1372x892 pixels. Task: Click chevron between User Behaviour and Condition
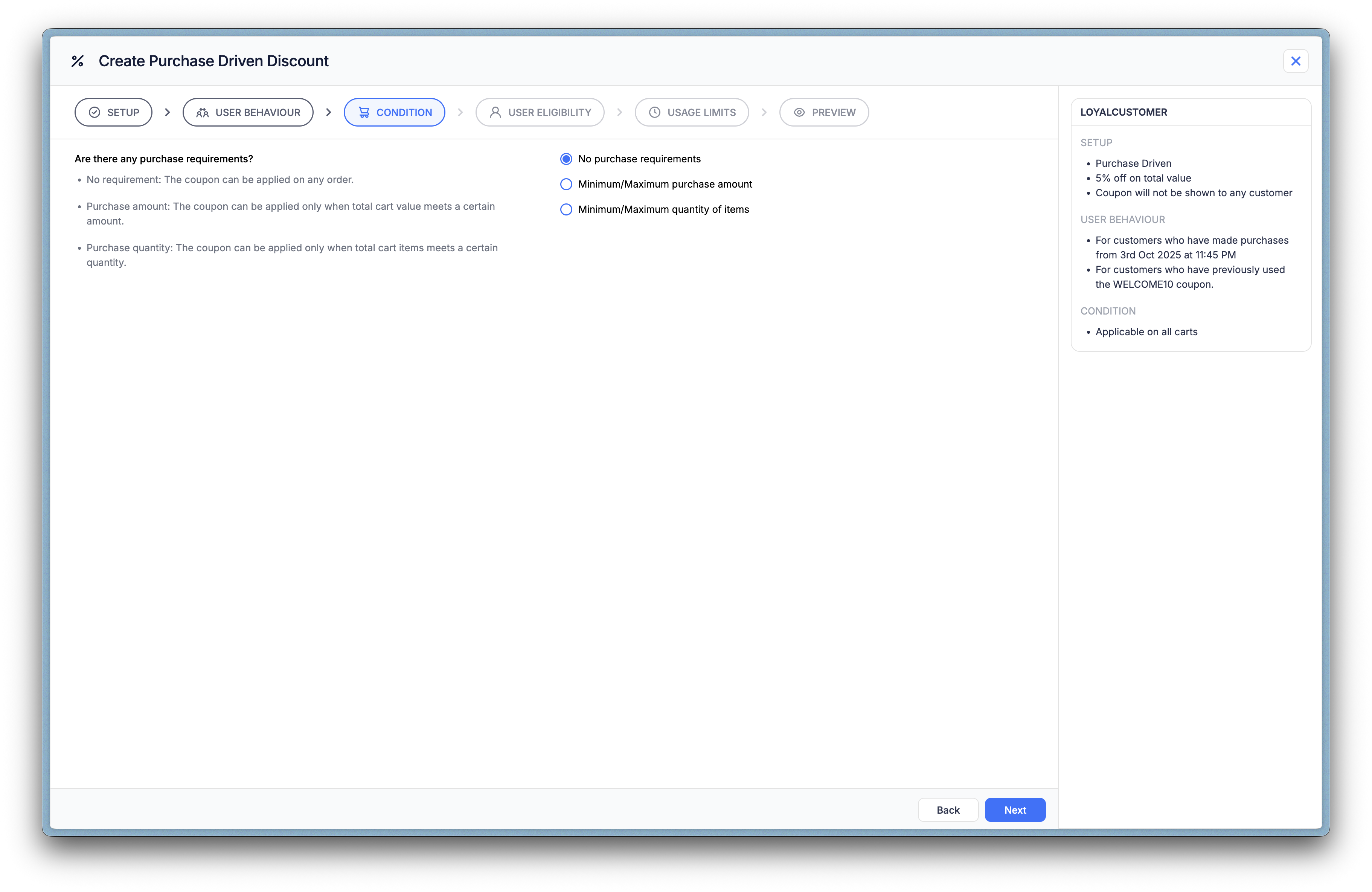pyautogui.click(x=329, y=112)
